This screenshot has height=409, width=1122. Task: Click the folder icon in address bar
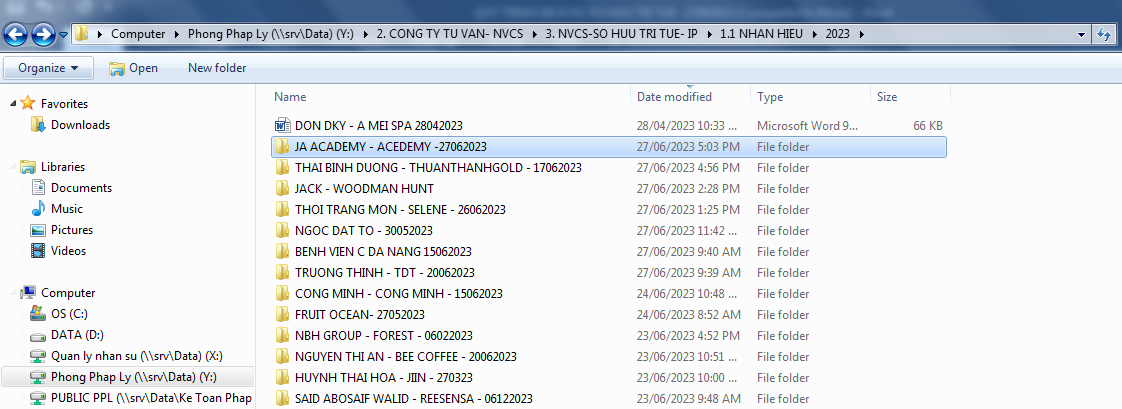(x=82, y=34)
